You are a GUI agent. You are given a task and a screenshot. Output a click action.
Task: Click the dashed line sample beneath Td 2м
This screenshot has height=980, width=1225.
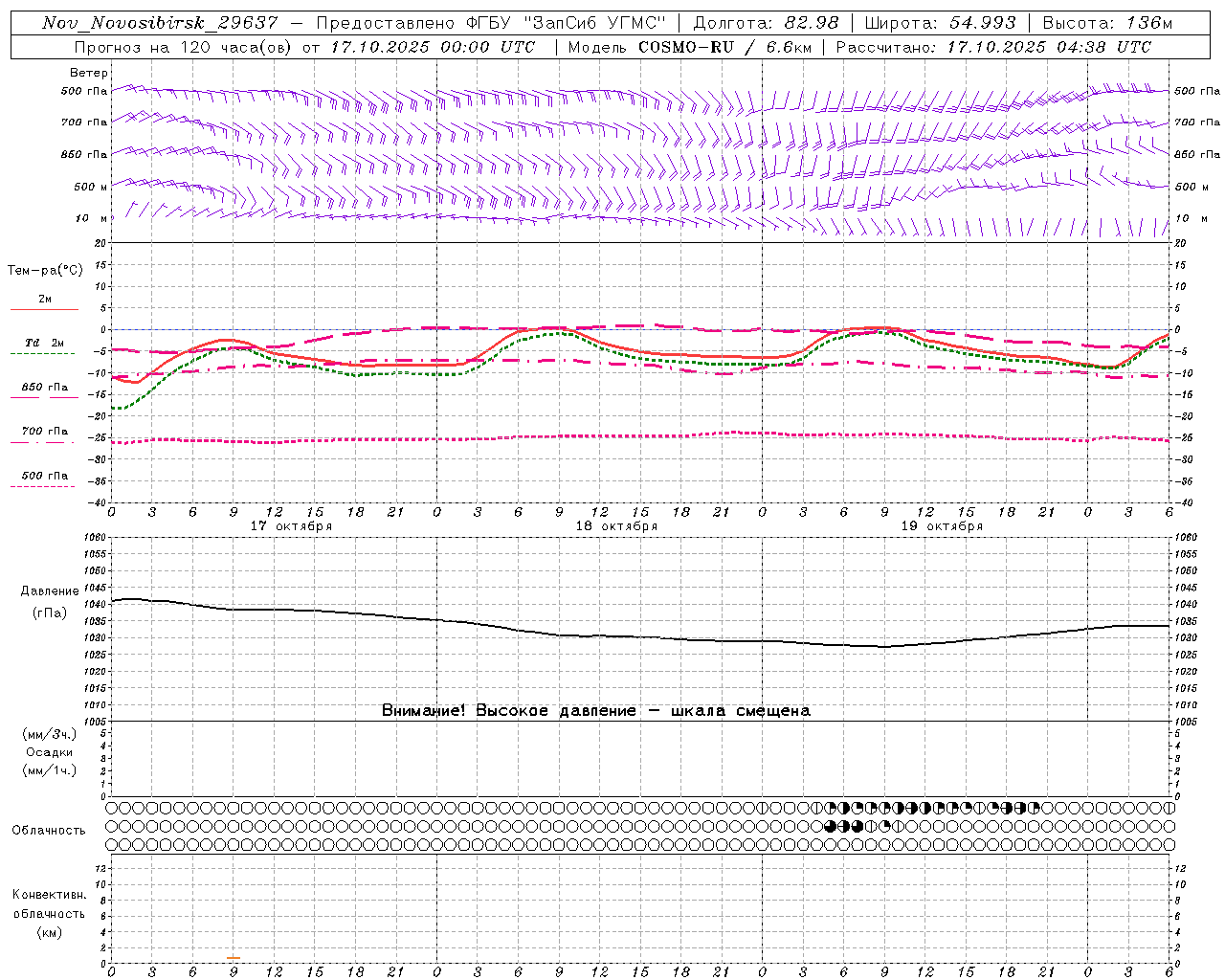click(x=42, y=354)
